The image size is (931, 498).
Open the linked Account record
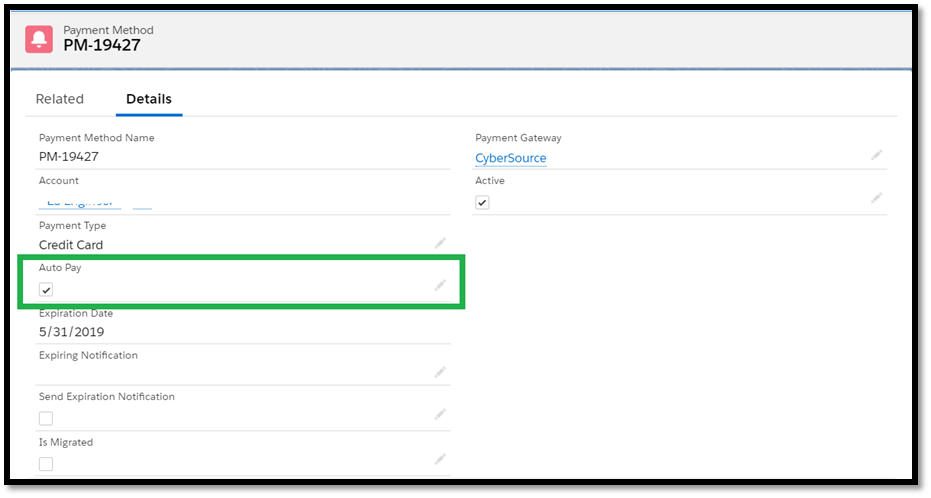pyautogui.click(x=80, y=202)
